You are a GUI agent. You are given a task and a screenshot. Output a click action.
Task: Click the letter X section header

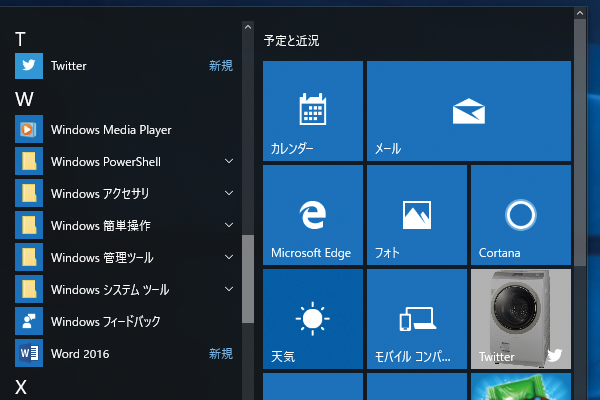tap(21, 387)
